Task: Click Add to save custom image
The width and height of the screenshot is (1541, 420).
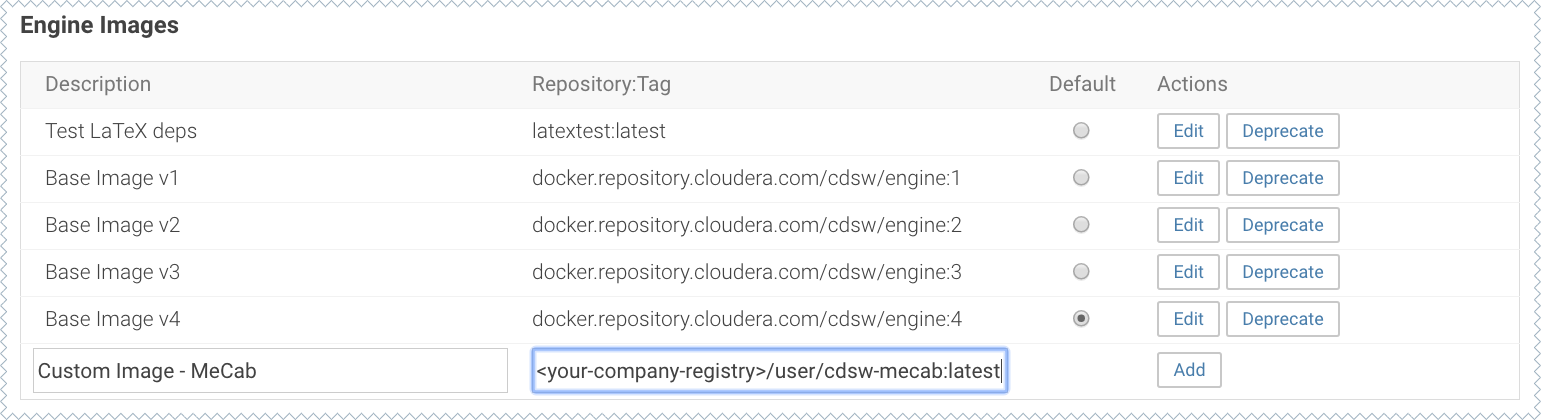Action: coord(1189,370)
